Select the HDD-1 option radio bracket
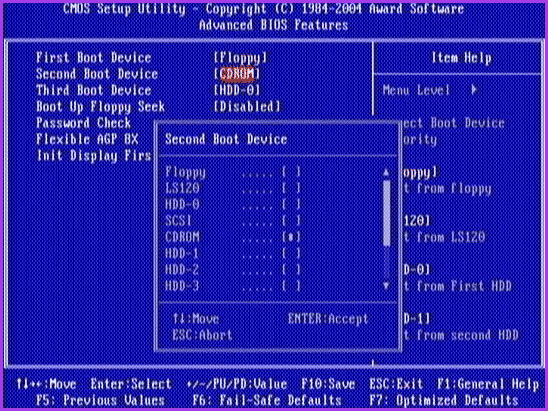 tap(291, 253)
